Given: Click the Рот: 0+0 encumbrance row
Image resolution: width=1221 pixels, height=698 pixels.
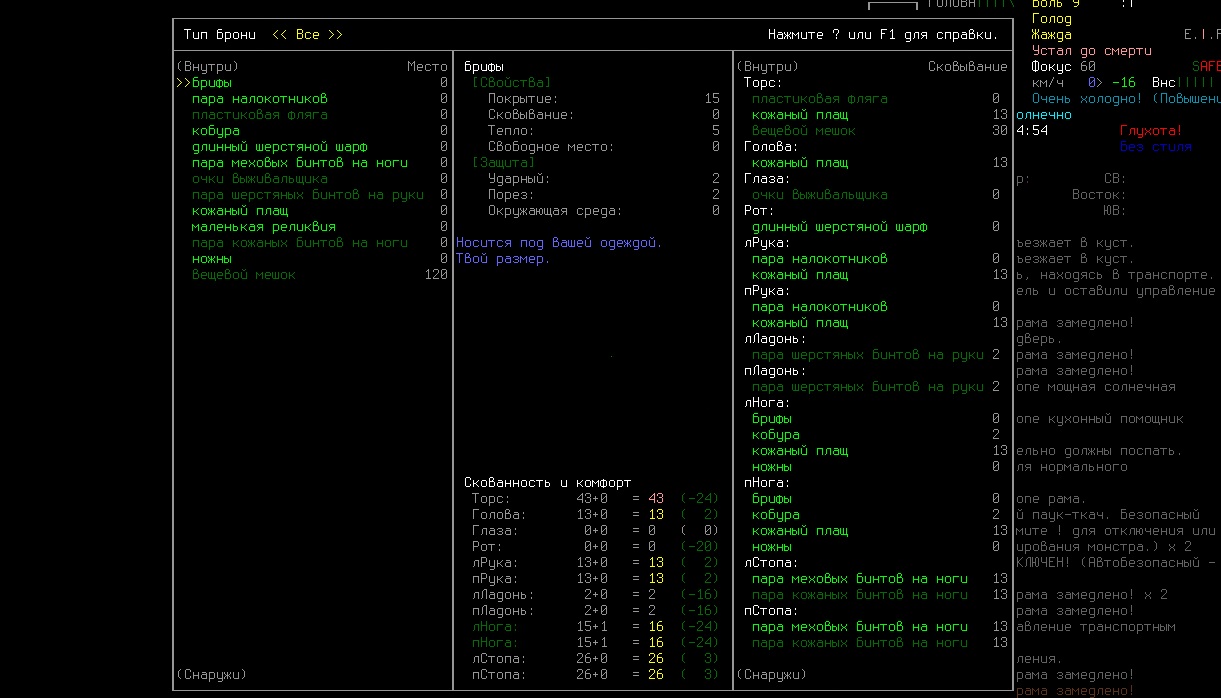Looking at the screenshot, I should [596, 546].
